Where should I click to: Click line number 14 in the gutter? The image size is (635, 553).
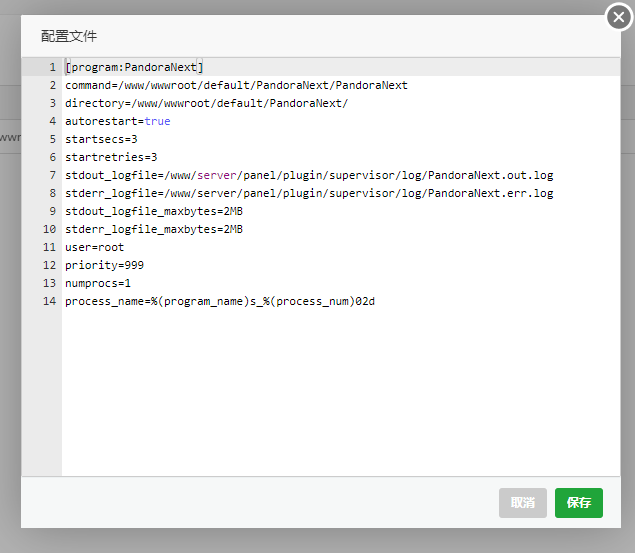point(49,301)
